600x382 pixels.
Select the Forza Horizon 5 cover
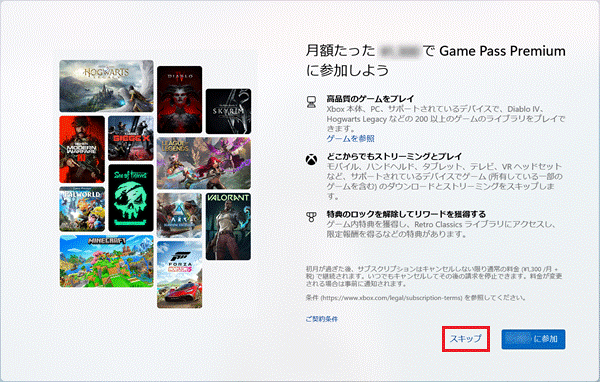click(179, 275)
